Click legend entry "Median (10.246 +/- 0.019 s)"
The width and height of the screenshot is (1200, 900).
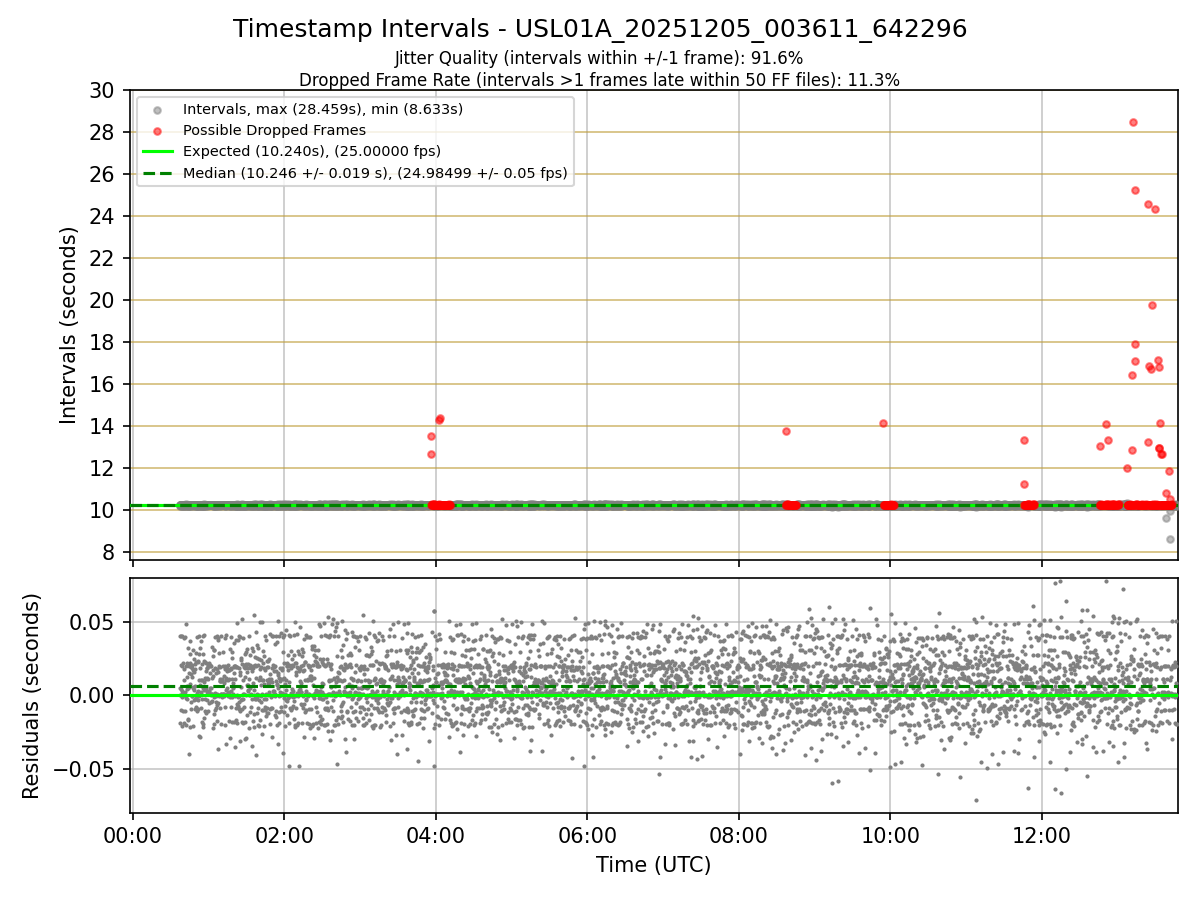[375, 173]
